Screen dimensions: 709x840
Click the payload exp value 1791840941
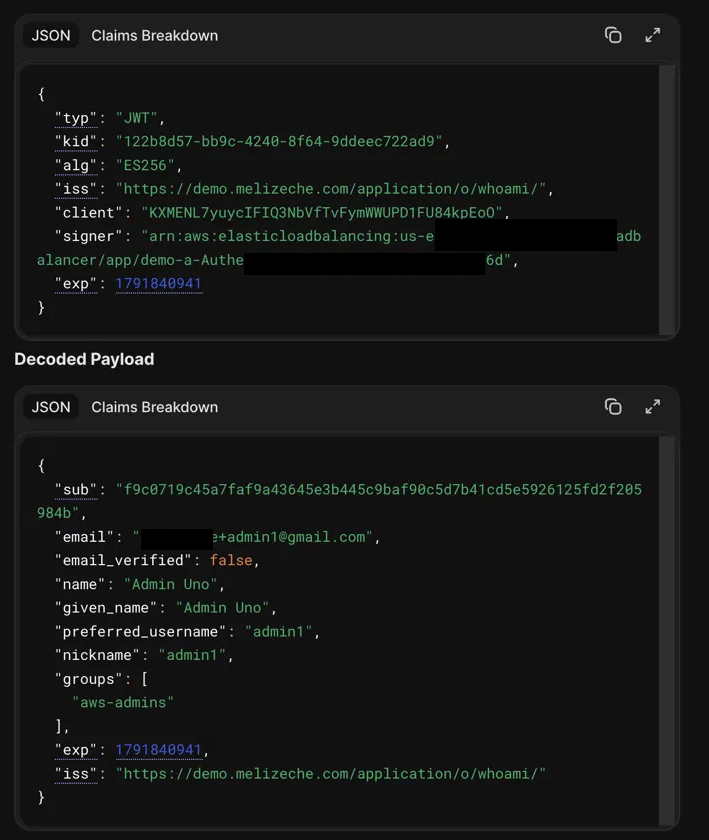(159, 750)
